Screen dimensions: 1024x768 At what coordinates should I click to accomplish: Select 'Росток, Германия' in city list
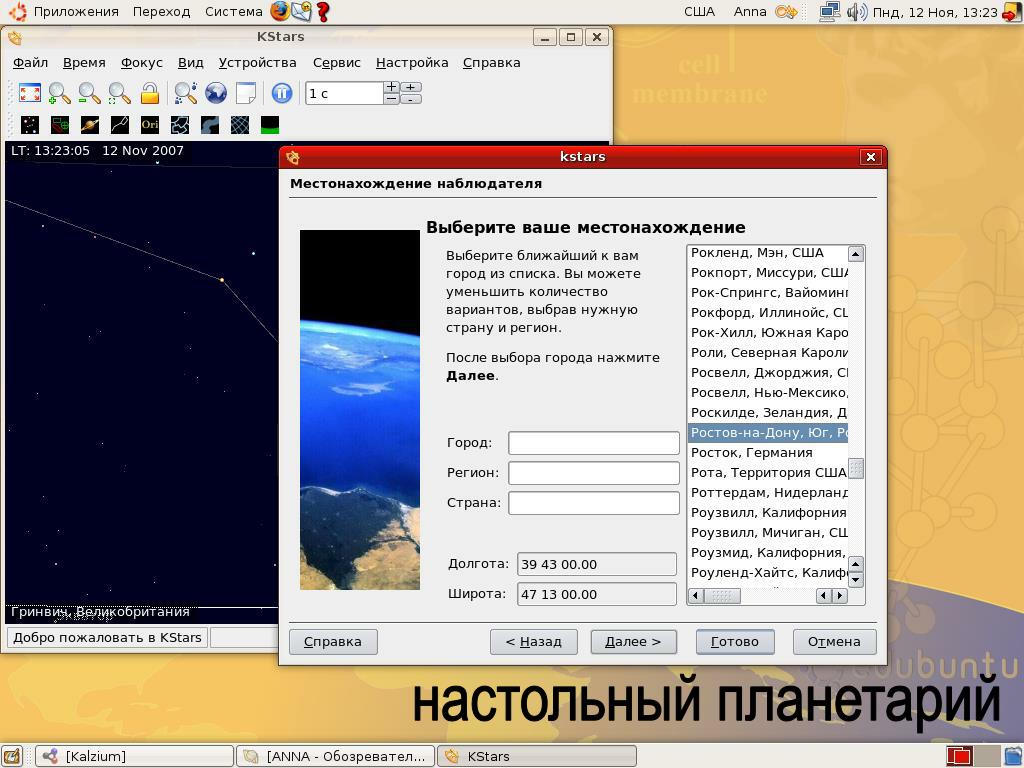click(x=768, y=453)
